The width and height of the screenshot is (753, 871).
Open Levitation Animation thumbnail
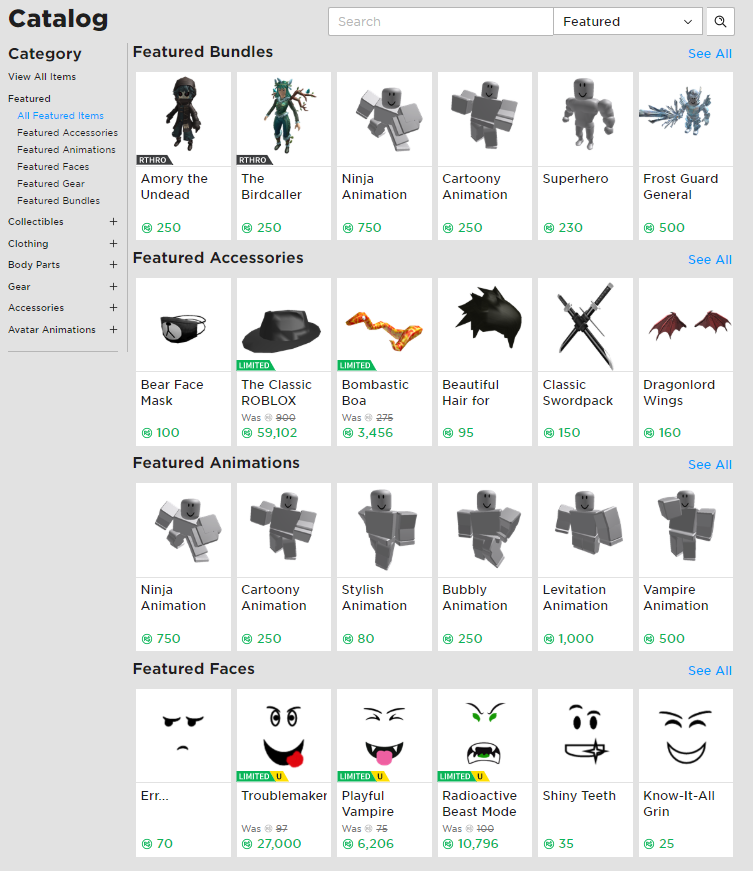click(x=585, y=530)
